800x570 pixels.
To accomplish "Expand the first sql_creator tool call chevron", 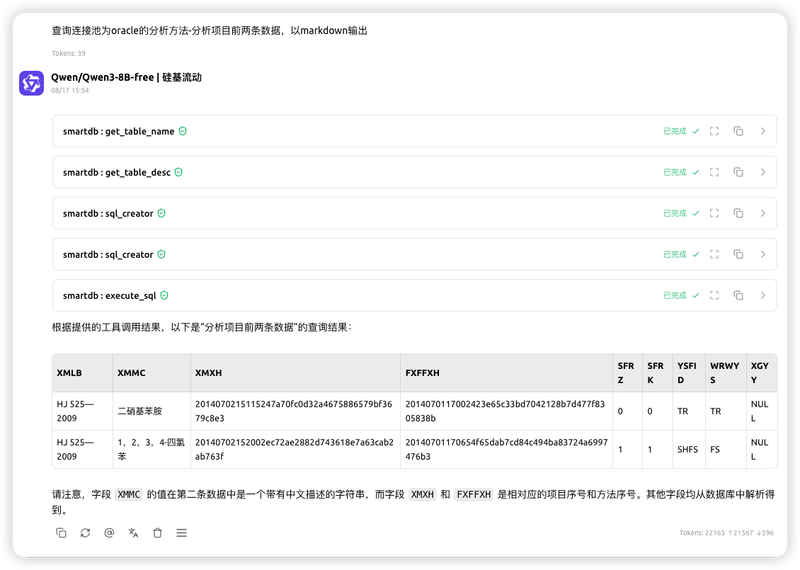I will pyautogui.click(x=763, y=213).
